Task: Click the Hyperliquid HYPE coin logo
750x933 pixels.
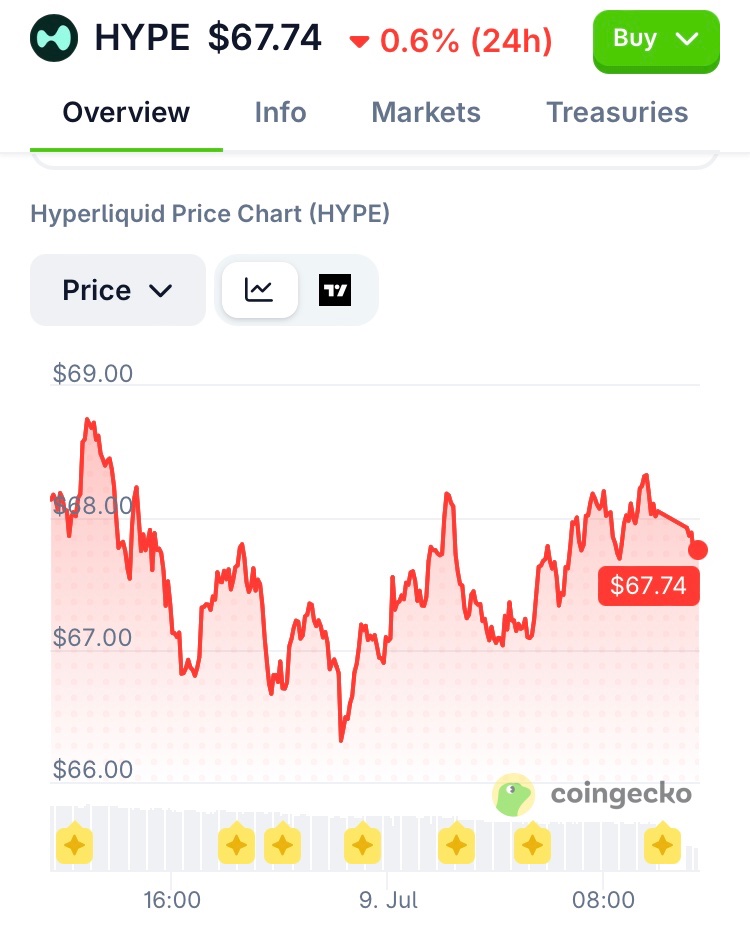Action: [x=54, y=38]
